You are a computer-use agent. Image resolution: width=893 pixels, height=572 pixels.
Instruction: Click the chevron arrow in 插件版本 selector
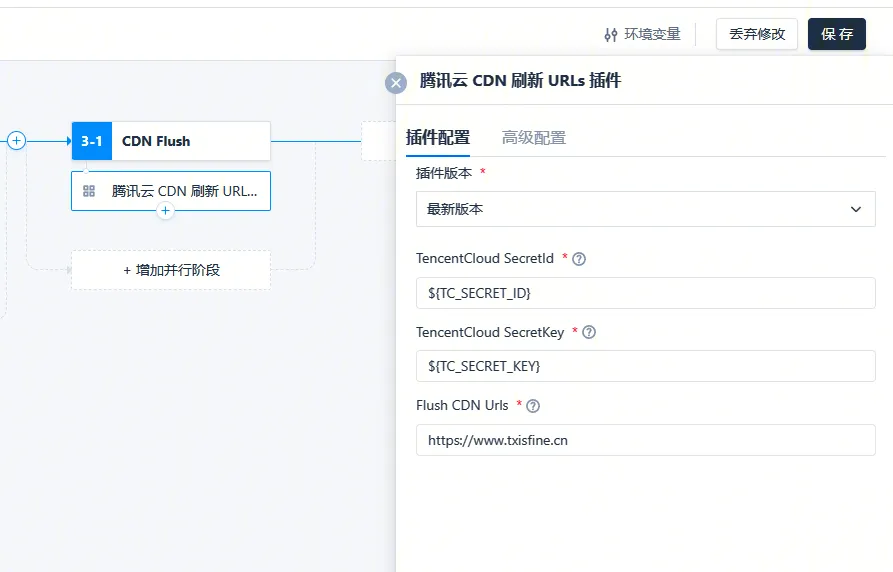(x=855, y=209)
